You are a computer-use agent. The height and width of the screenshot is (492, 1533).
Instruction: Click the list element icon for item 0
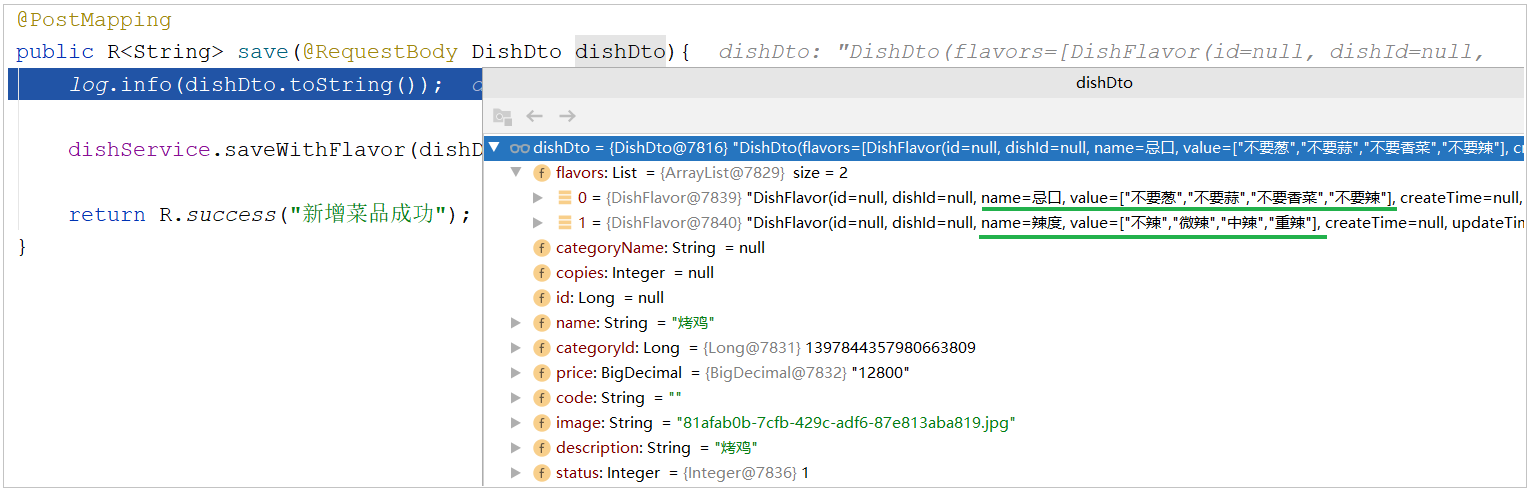tap(565, 198)
